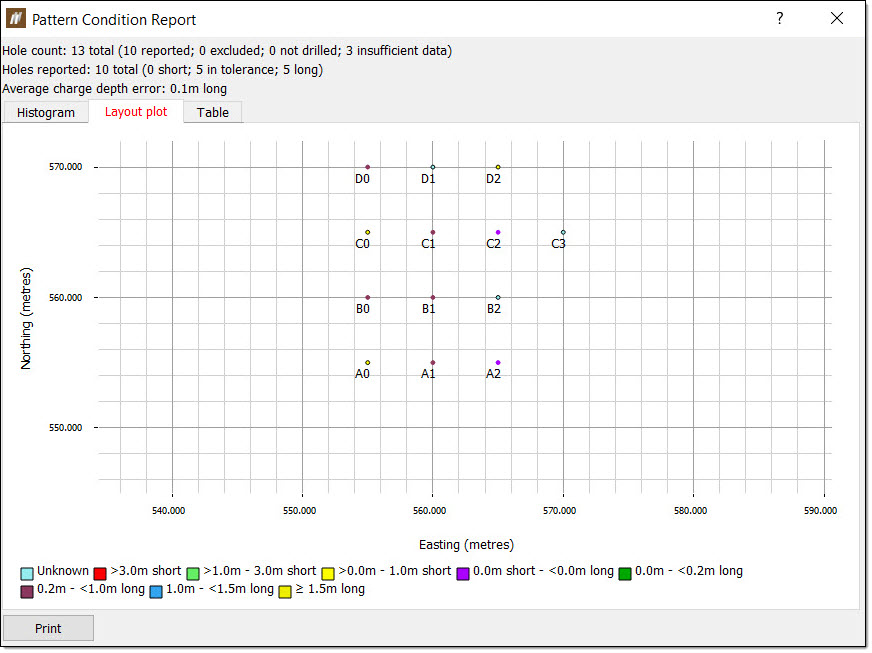Select hole D2 marker on plot
The height and width of the screenshot is (653, 872).
click(x=498, y=167)
